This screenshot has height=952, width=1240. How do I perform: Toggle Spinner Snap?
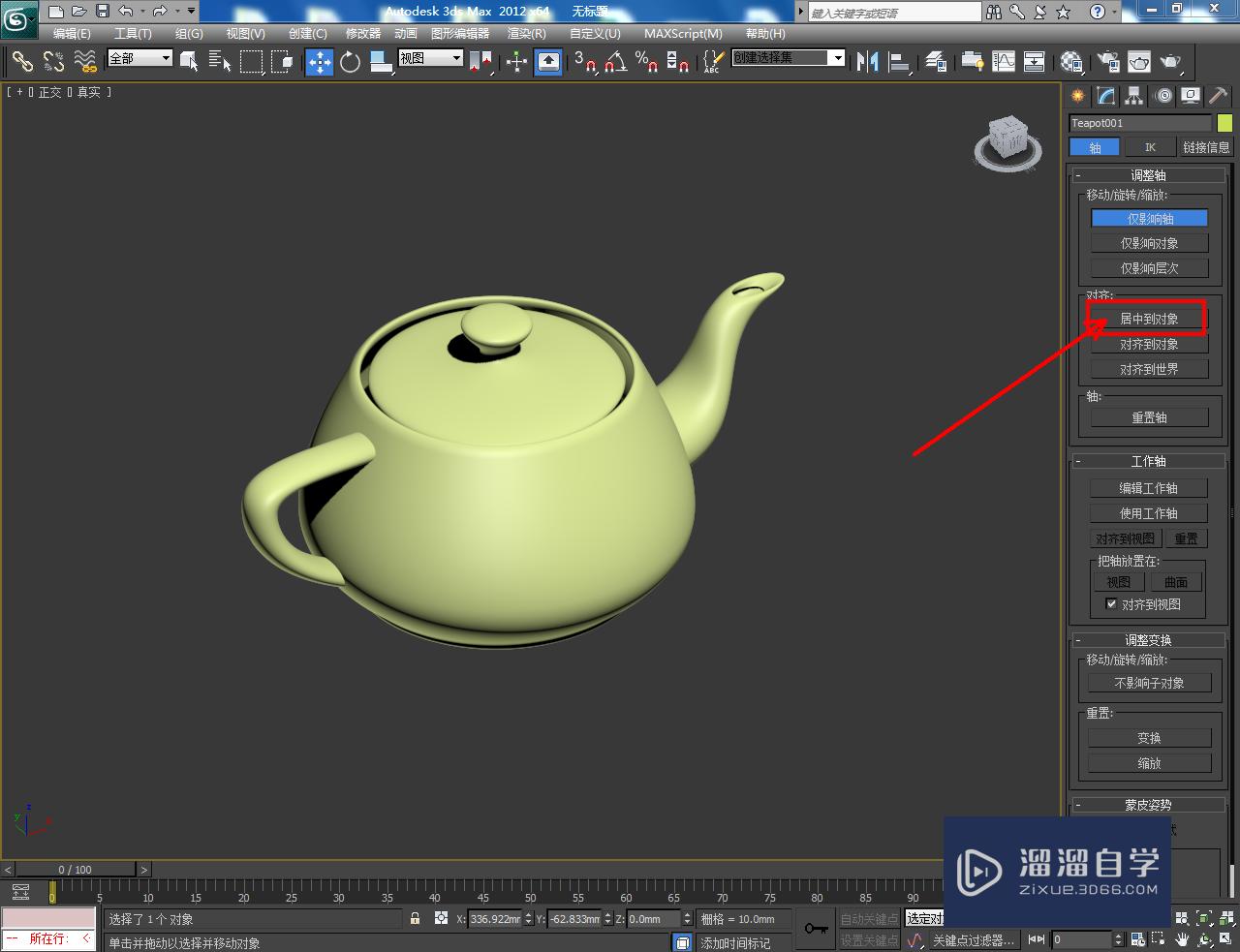coord(677,62)
